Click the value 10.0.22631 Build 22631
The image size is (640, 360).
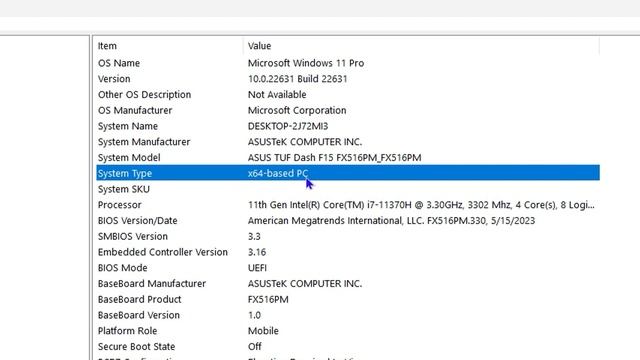tap(298, 79)
